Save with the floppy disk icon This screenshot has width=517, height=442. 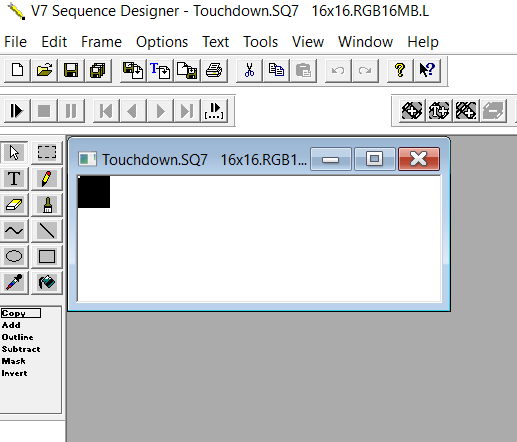coord(71,71)
